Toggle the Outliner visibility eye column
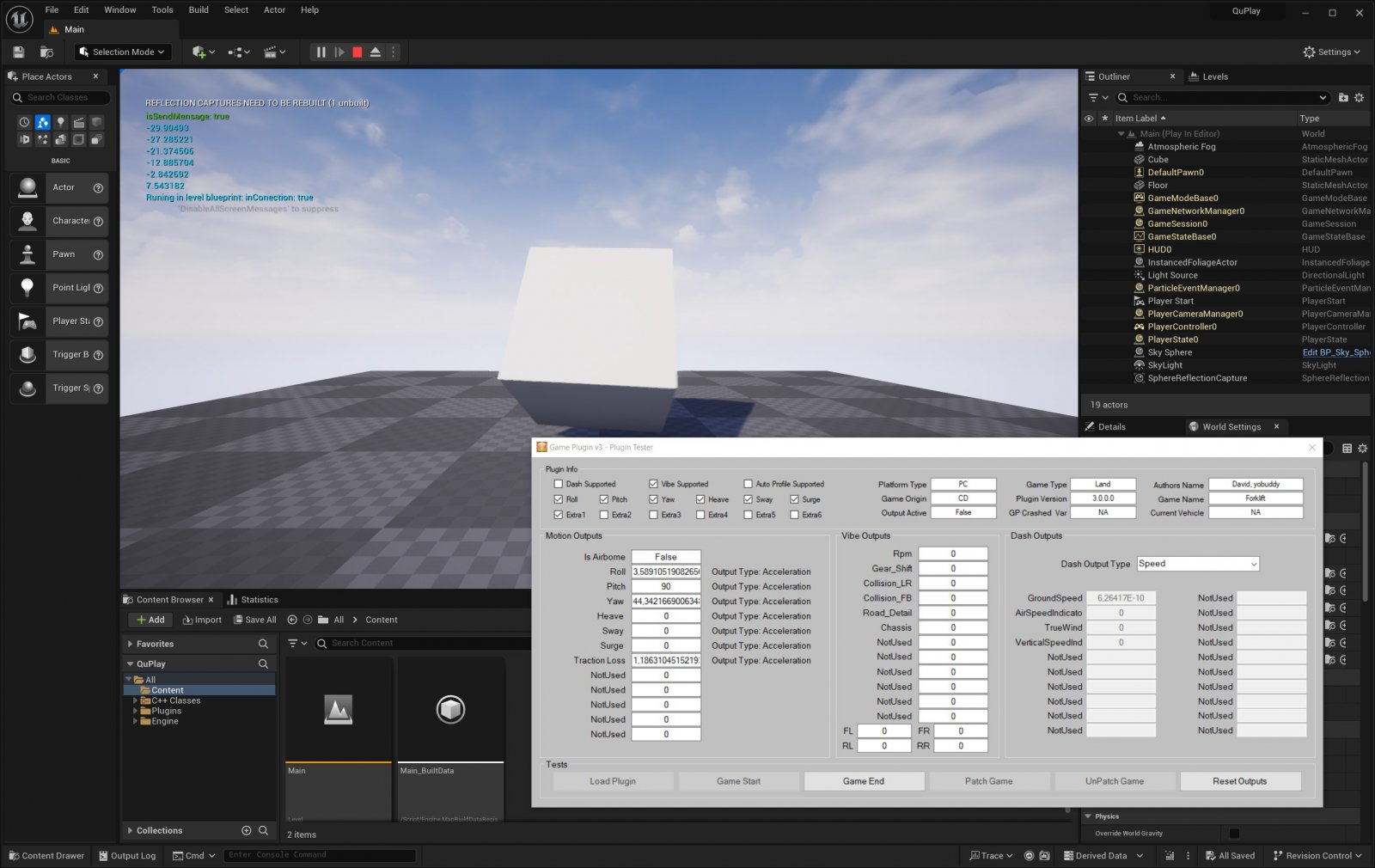Viewport: 1375px width, 868px height. (1089, 119)
